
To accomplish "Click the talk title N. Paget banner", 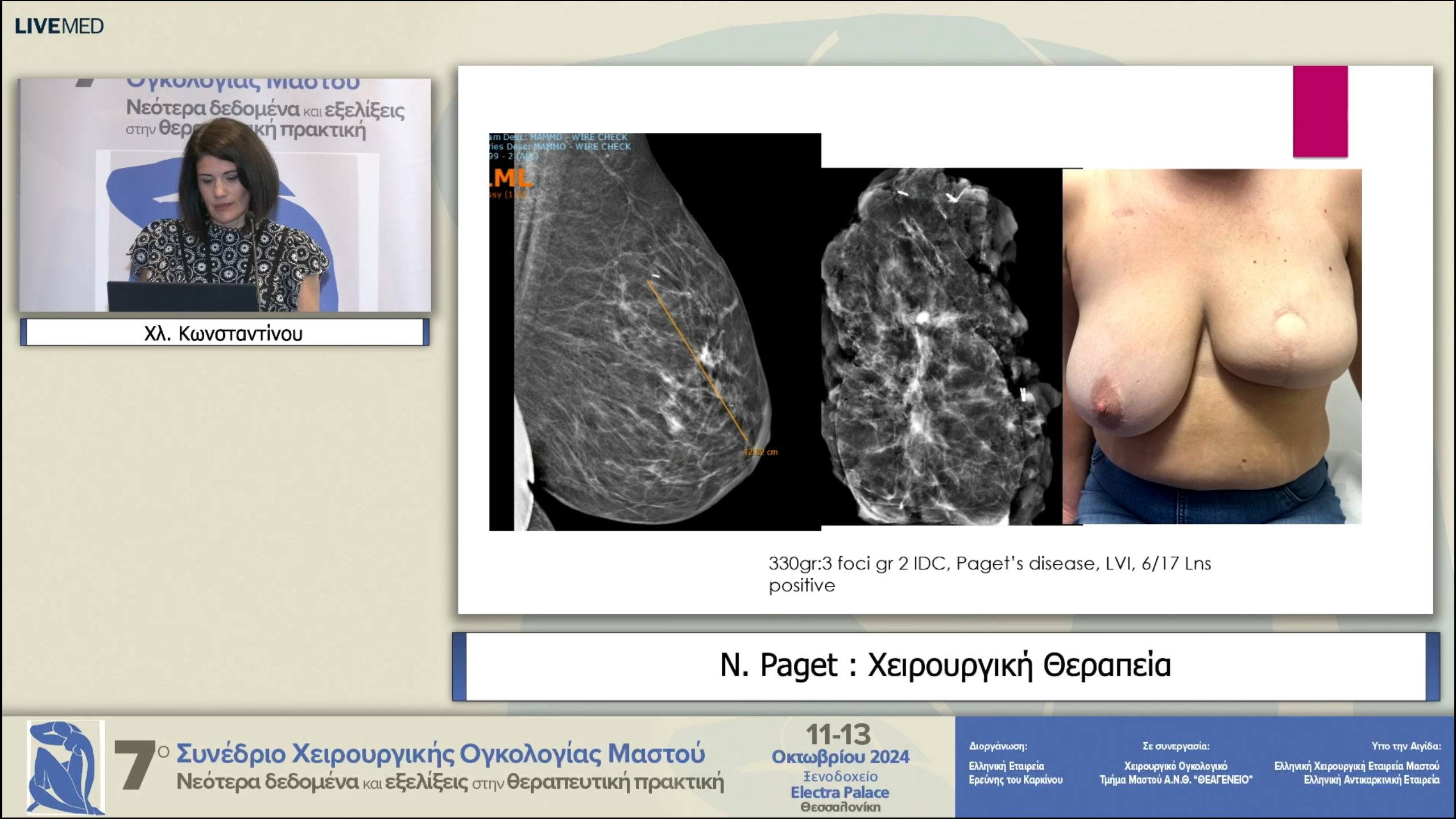I will 945,665.
